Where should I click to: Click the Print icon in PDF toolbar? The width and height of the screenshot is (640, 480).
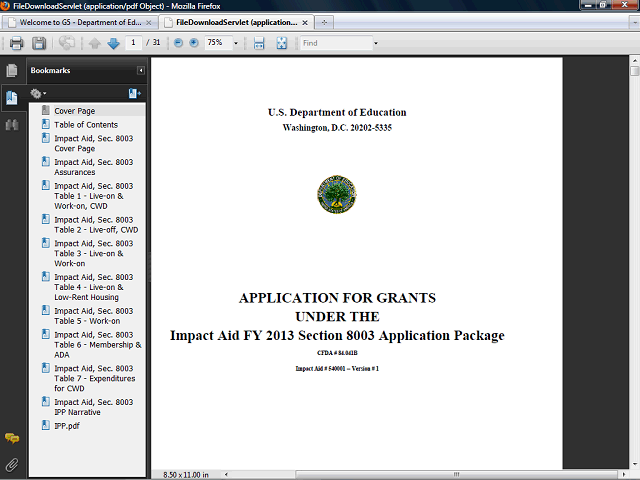pos(16,43)
